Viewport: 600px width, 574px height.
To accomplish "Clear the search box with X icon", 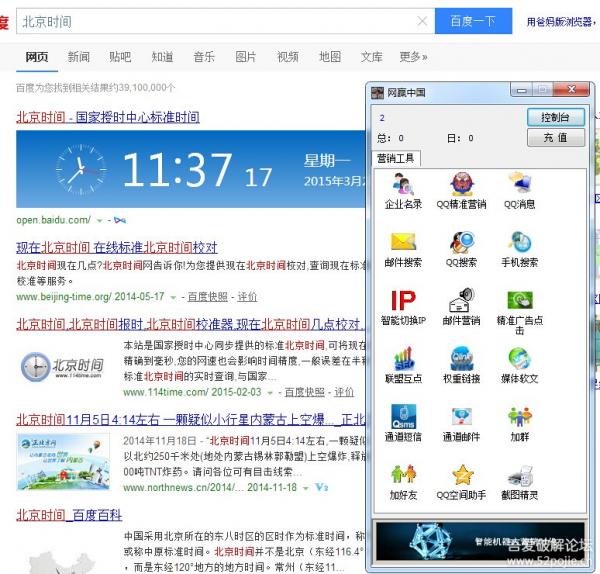I will pyautogui.click(x=422, y=21).
